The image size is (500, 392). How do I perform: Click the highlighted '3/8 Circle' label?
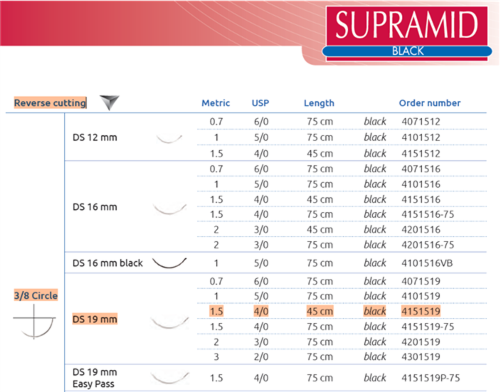[x=36, y=295]
